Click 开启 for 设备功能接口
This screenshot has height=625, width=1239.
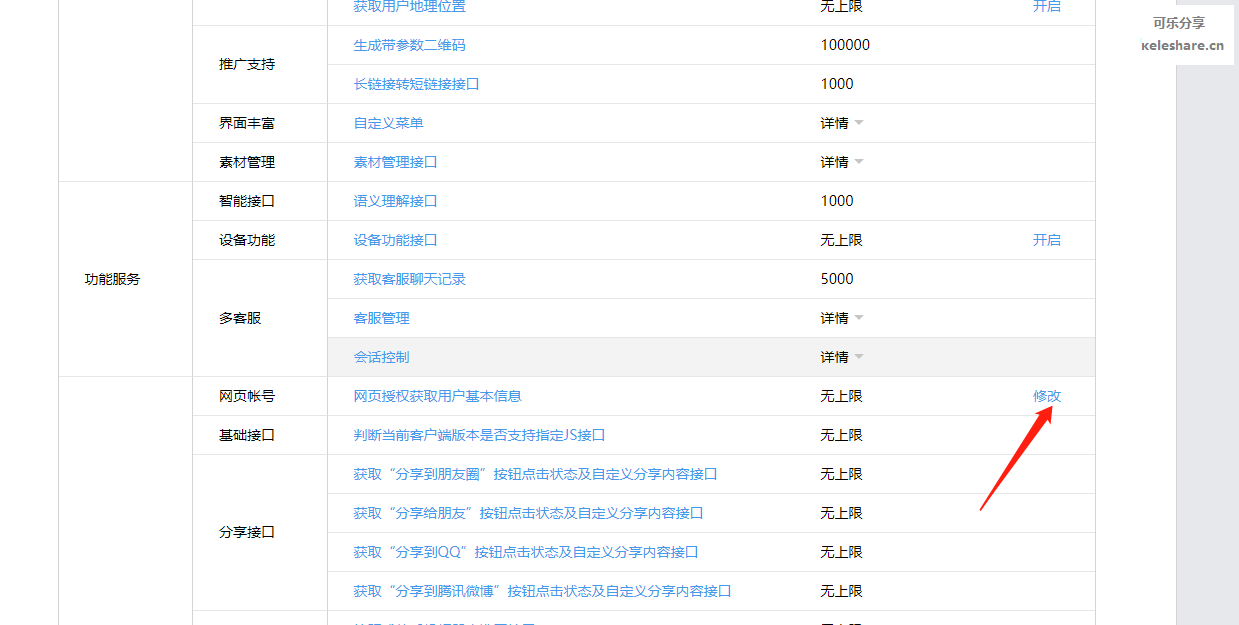(x=1047, y=240)
